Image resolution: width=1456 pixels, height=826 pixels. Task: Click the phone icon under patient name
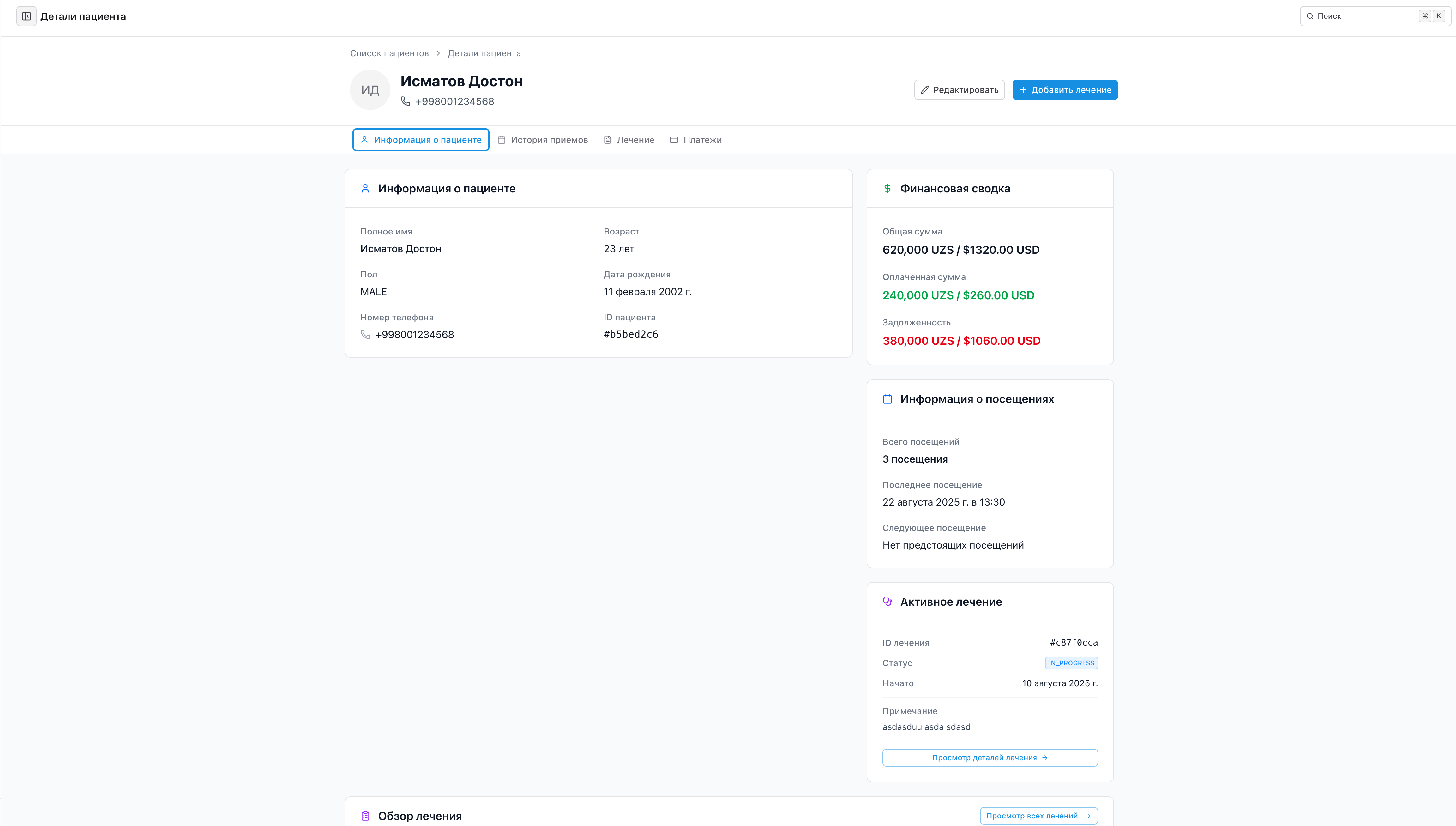[x=406, y=101]
